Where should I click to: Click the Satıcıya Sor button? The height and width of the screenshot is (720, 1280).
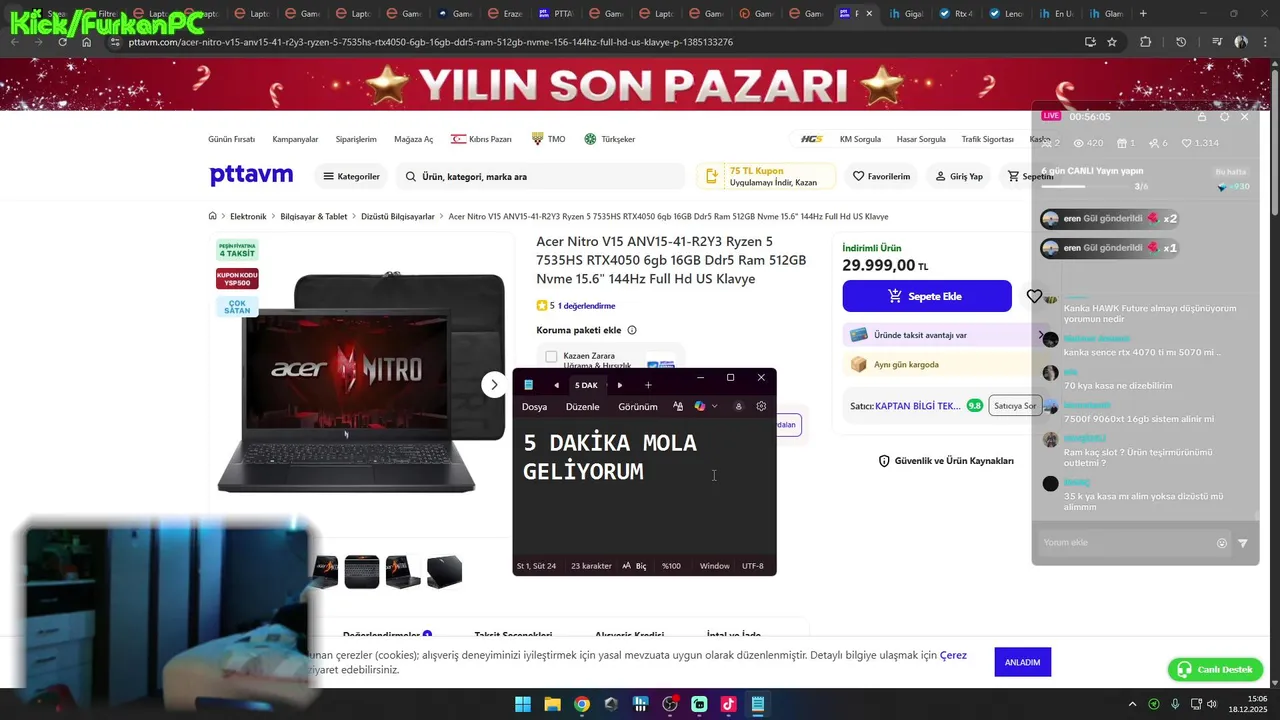click(1015, 406)
